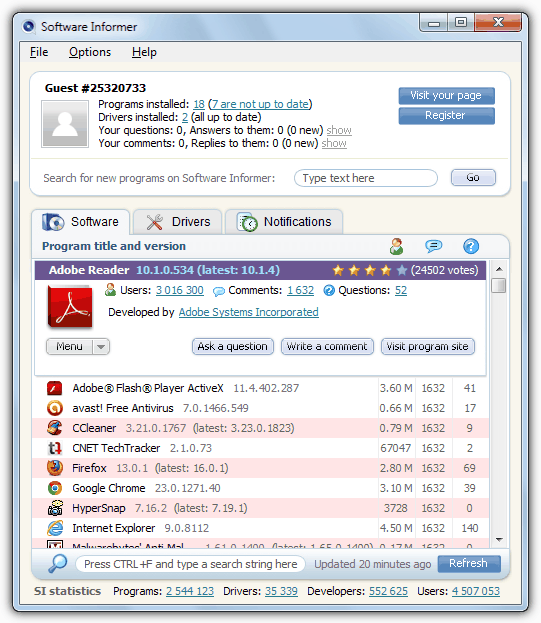Open the 2 drivers installed link
The width and height of the screenshot is (541, 623).
pos(185,117)
